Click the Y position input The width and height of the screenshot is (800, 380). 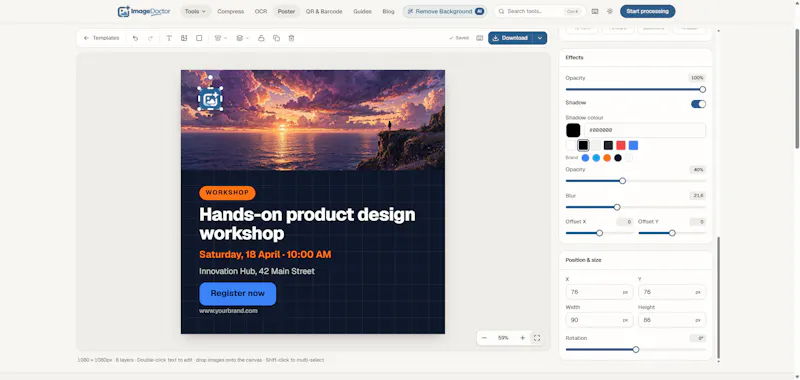tap(672, 292)
